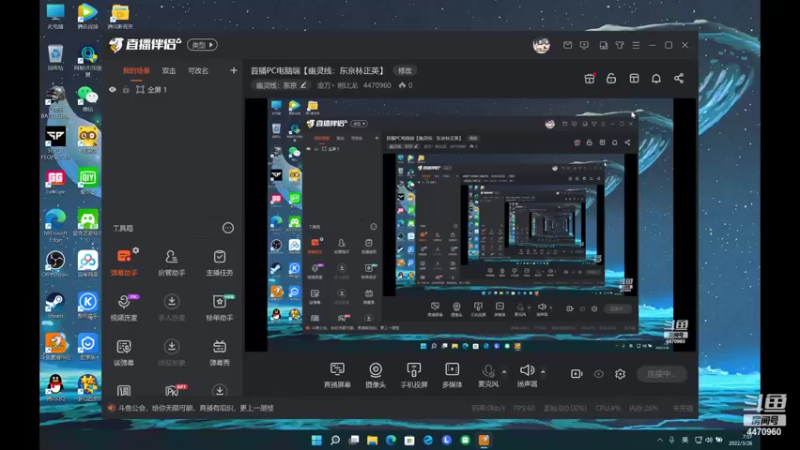Open the chat message icon in title bar

pyautogui.click(x=584, y=45)
